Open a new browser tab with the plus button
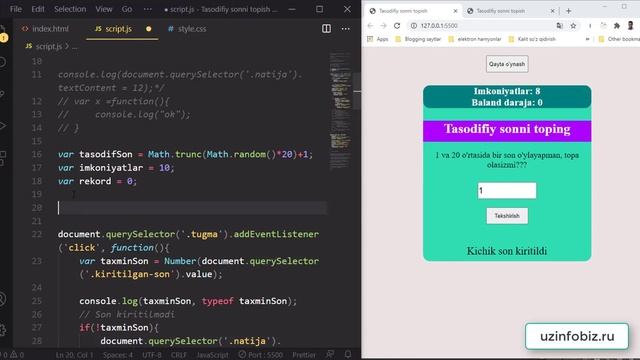This screenshot has width=640, height=360. click(569, 11)
